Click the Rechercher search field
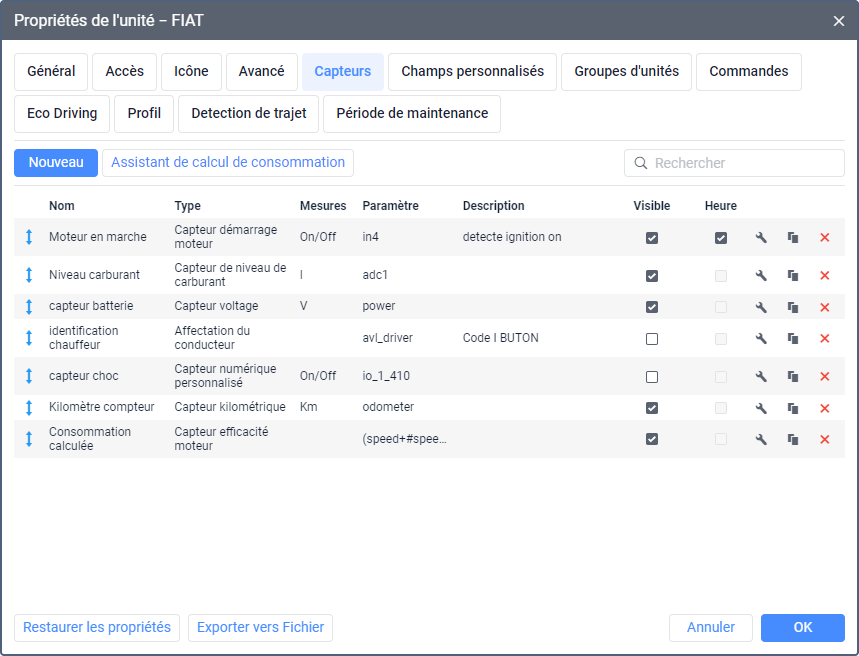Viewport: 859px width, 656px height. pyautogui.click(x=740, y=163)
